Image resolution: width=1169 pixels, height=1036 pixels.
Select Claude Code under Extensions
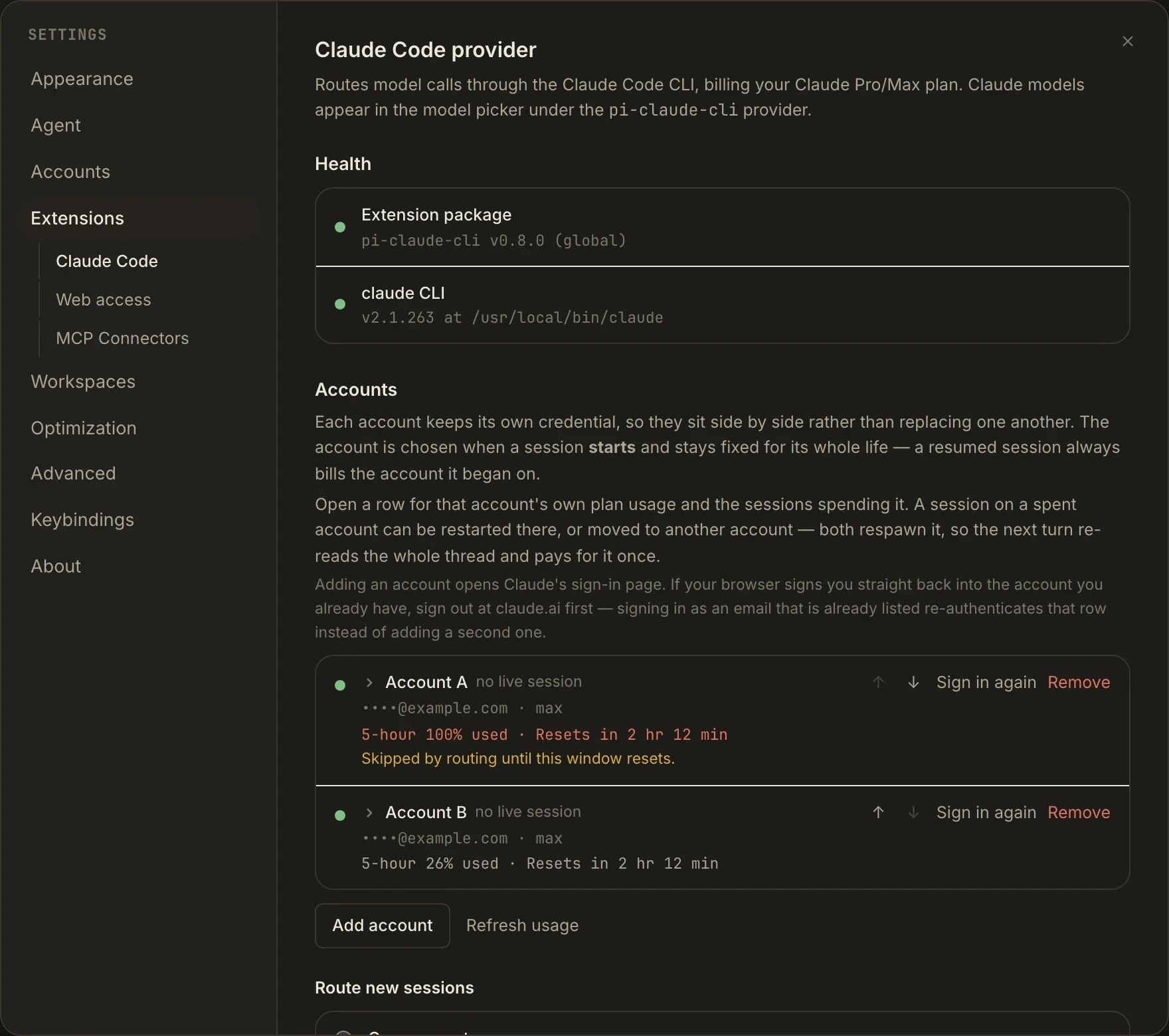pyautogui.click(x=107, y=261)
